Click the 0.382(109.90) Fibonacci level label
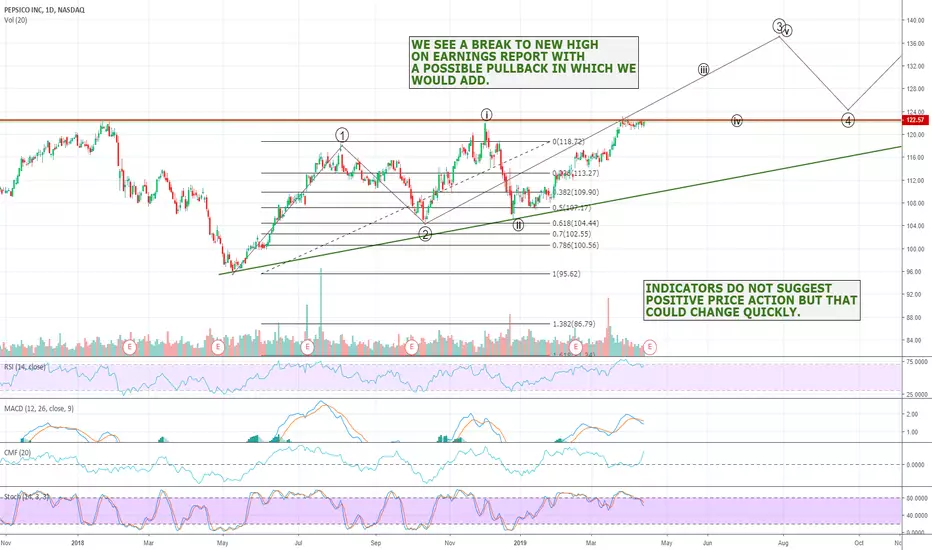This screenshot has width=932, height=550. tap(575, 192)
